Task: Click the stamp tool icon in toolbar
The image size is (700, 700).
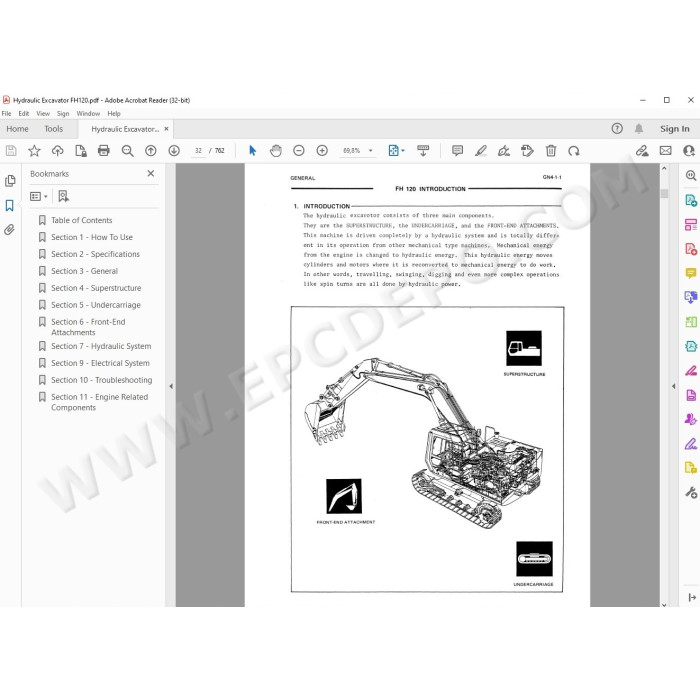Action: [527, 151]
